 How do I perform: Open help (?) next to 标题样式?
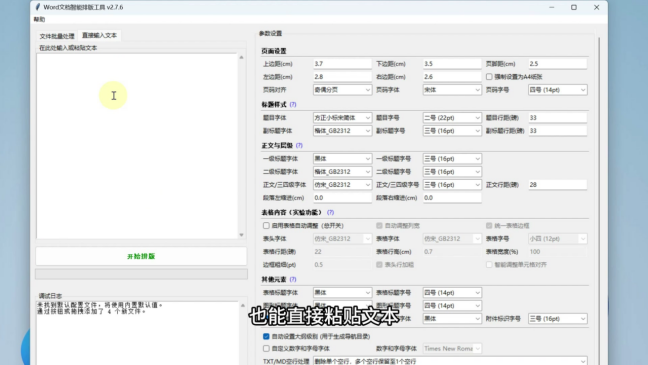pos(293,105)
